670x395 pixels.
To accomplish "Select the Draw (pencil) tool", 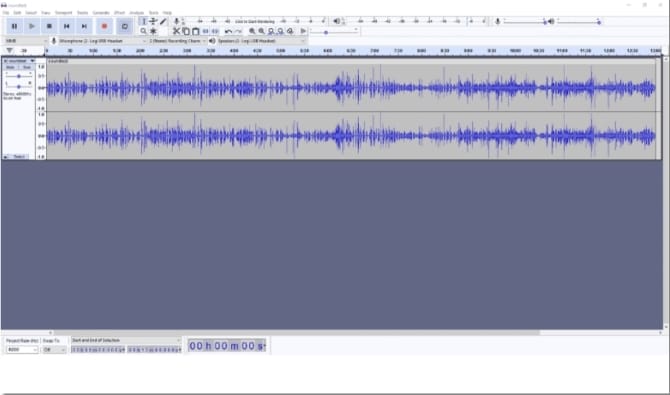I will 163,21.
